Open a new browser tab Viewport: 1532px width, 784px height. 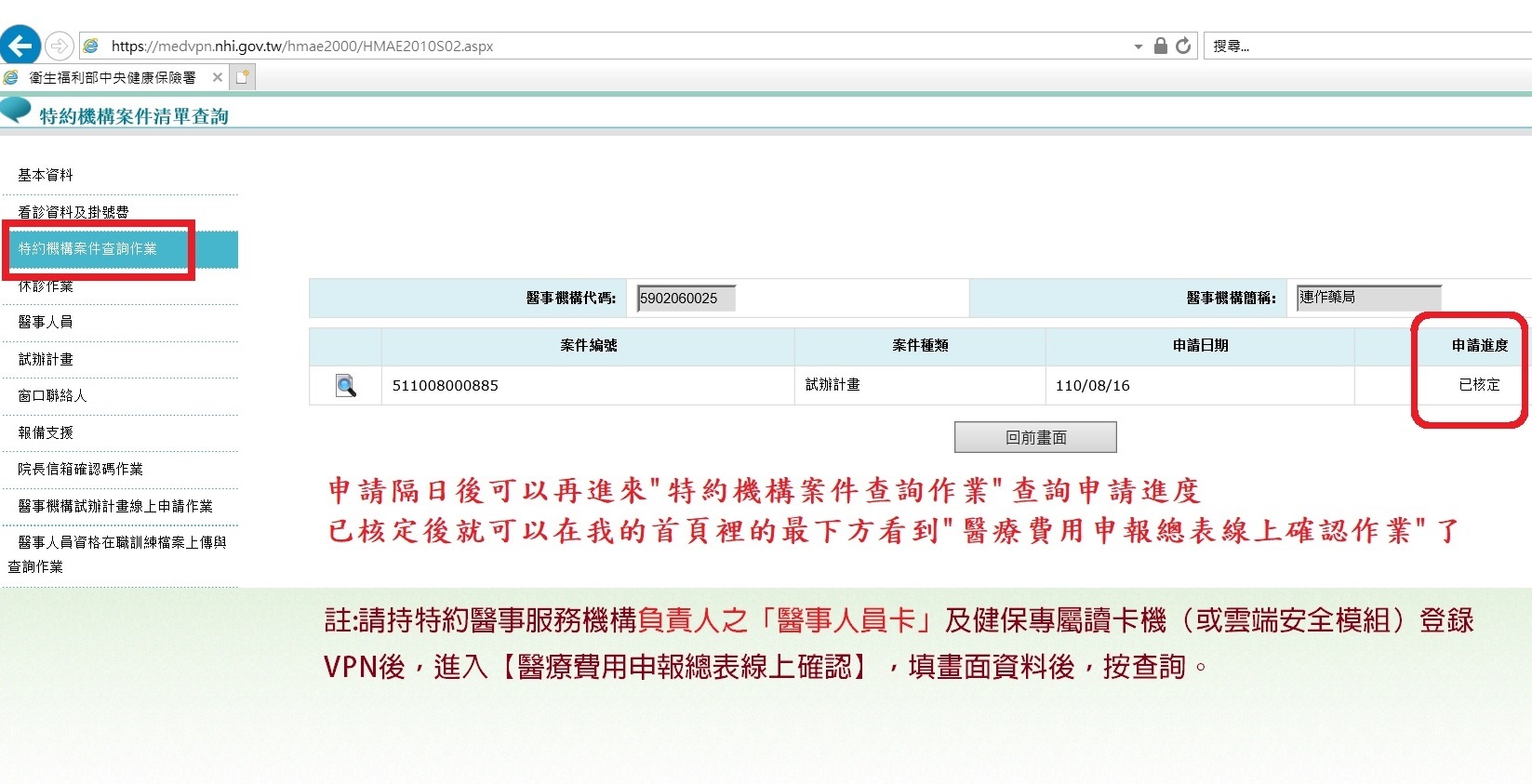pyautogui.click(x=243, y=77)
